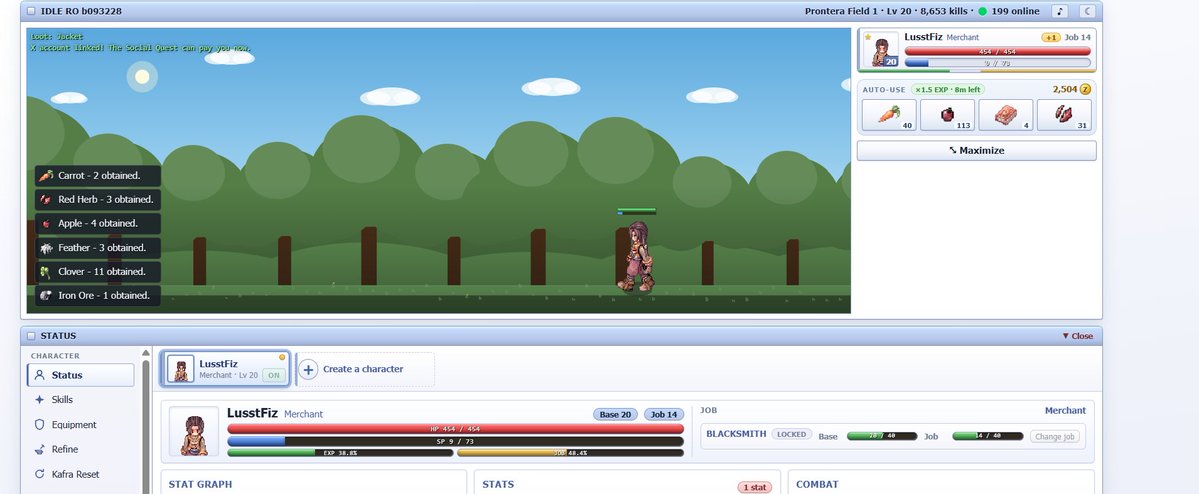Click the red HP 454 / 454 bar
The image size is (1199, 494).
point(455,429)
